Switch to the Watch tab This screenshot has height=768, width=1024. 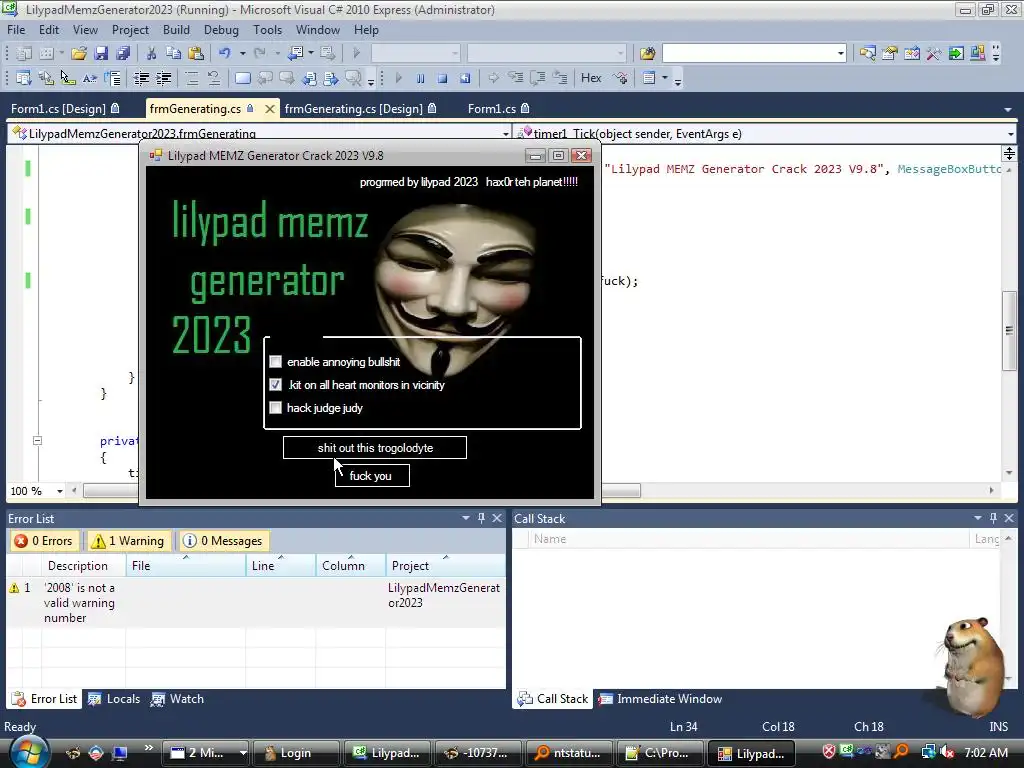click(x=178, y=699)
